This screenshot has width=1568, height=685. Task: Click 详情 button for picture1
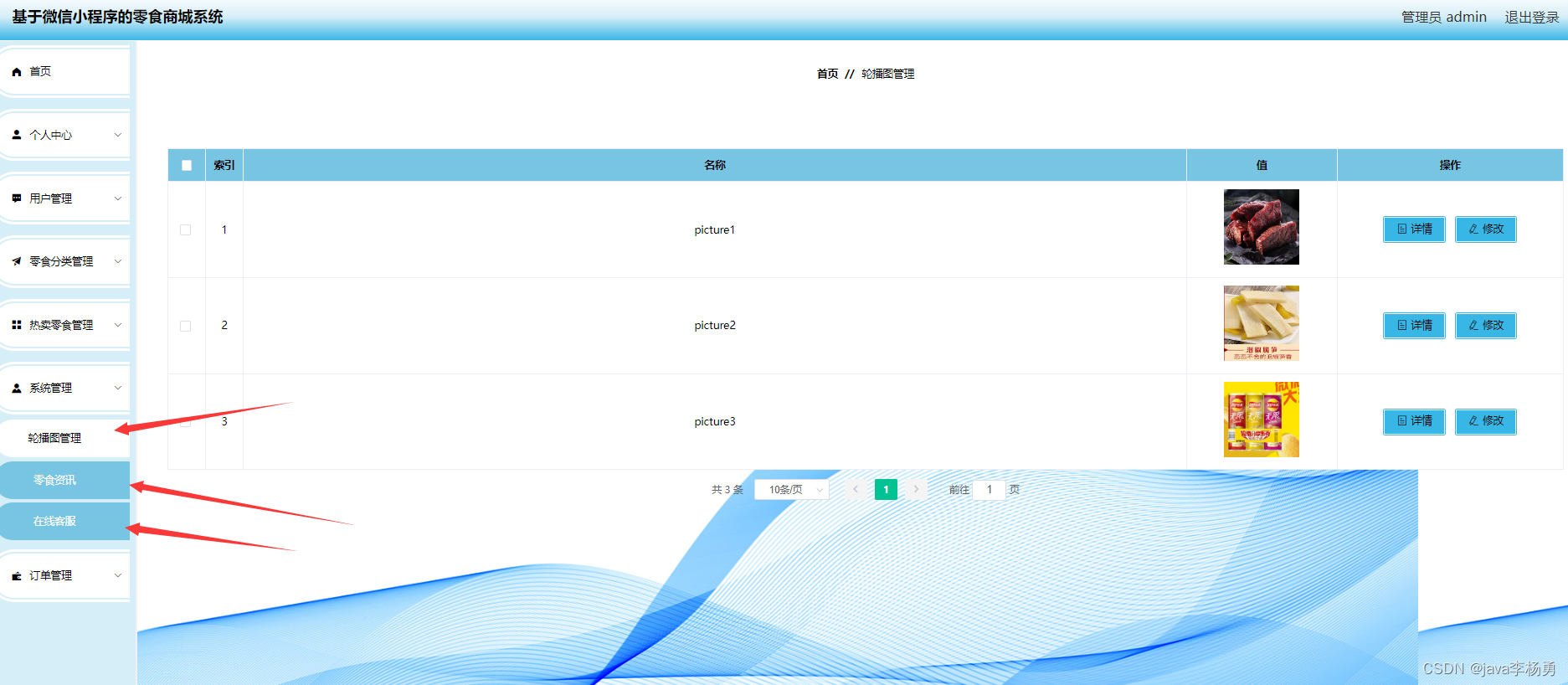tap(1414, 229)
